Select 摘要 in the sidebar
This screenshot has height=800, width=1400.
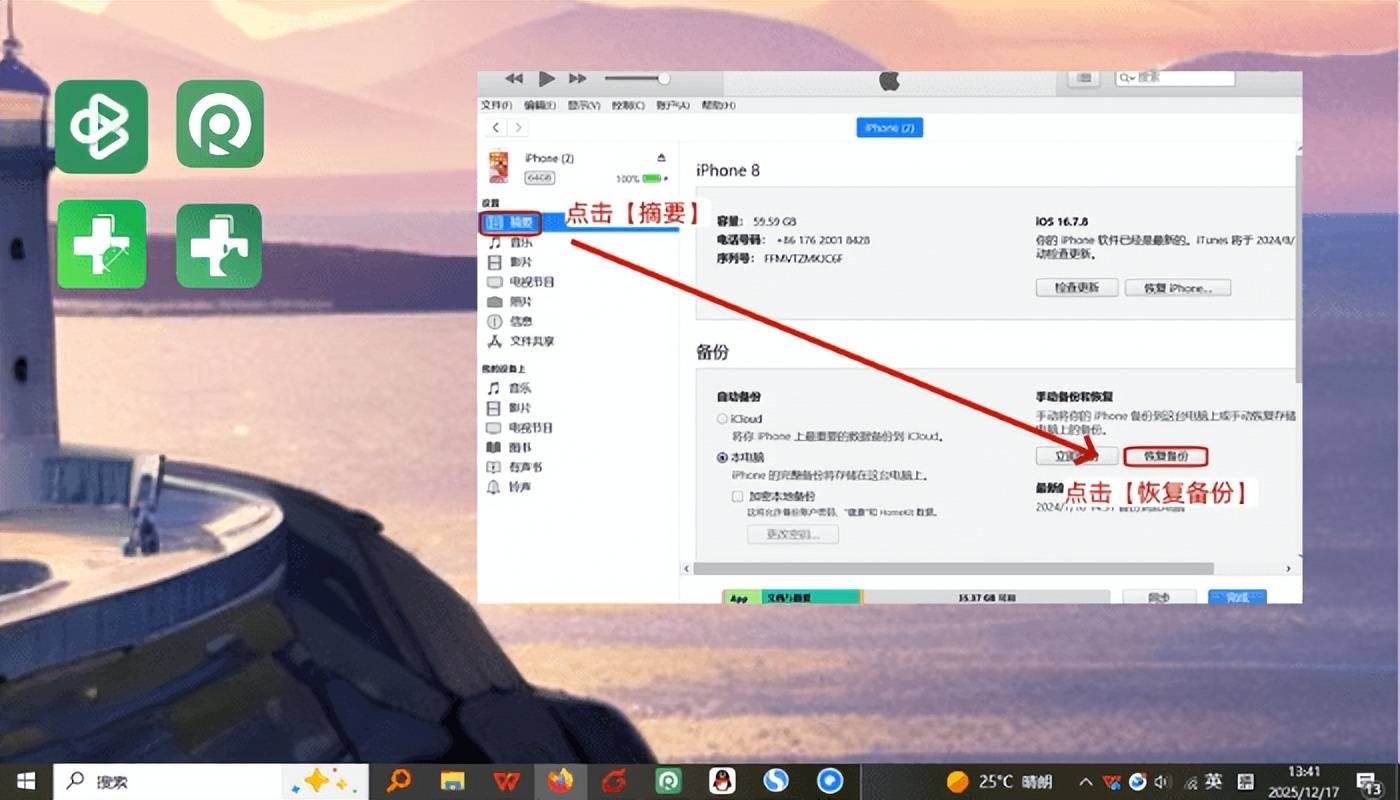click(512, 223)
